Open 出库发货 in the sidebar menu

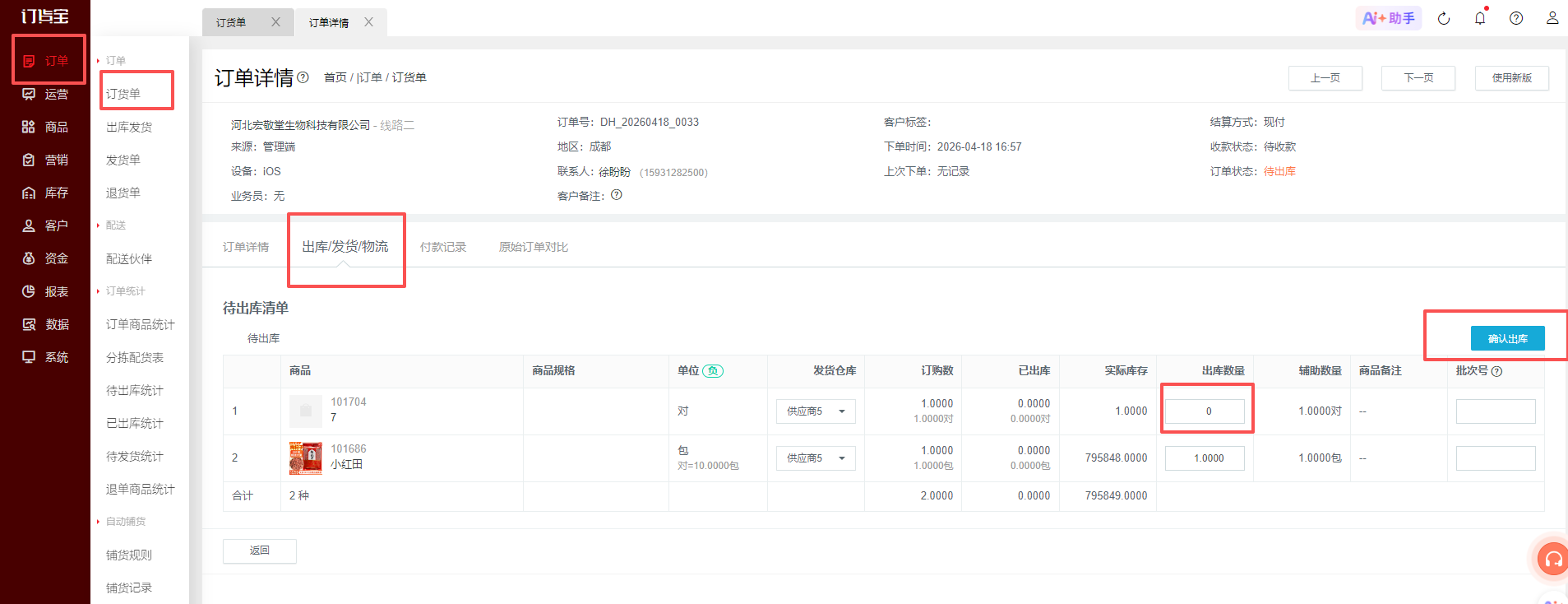coord(129,127)
